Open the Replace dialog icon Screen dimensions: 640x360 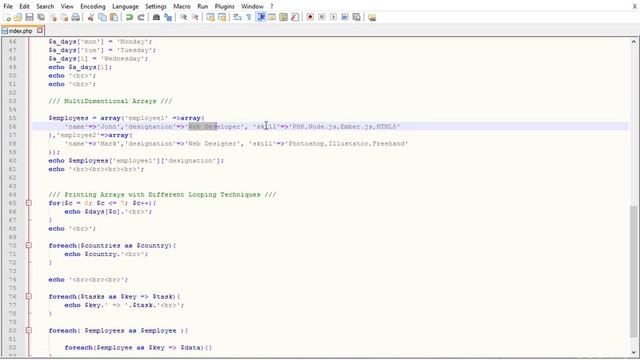168,17
